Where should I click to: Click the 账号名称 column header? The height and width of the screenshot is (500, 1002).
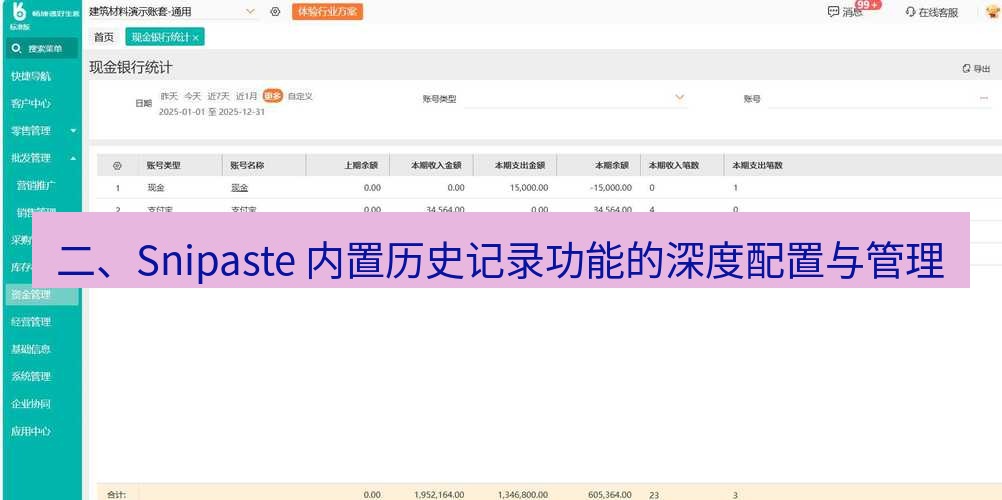coord(247,166)
